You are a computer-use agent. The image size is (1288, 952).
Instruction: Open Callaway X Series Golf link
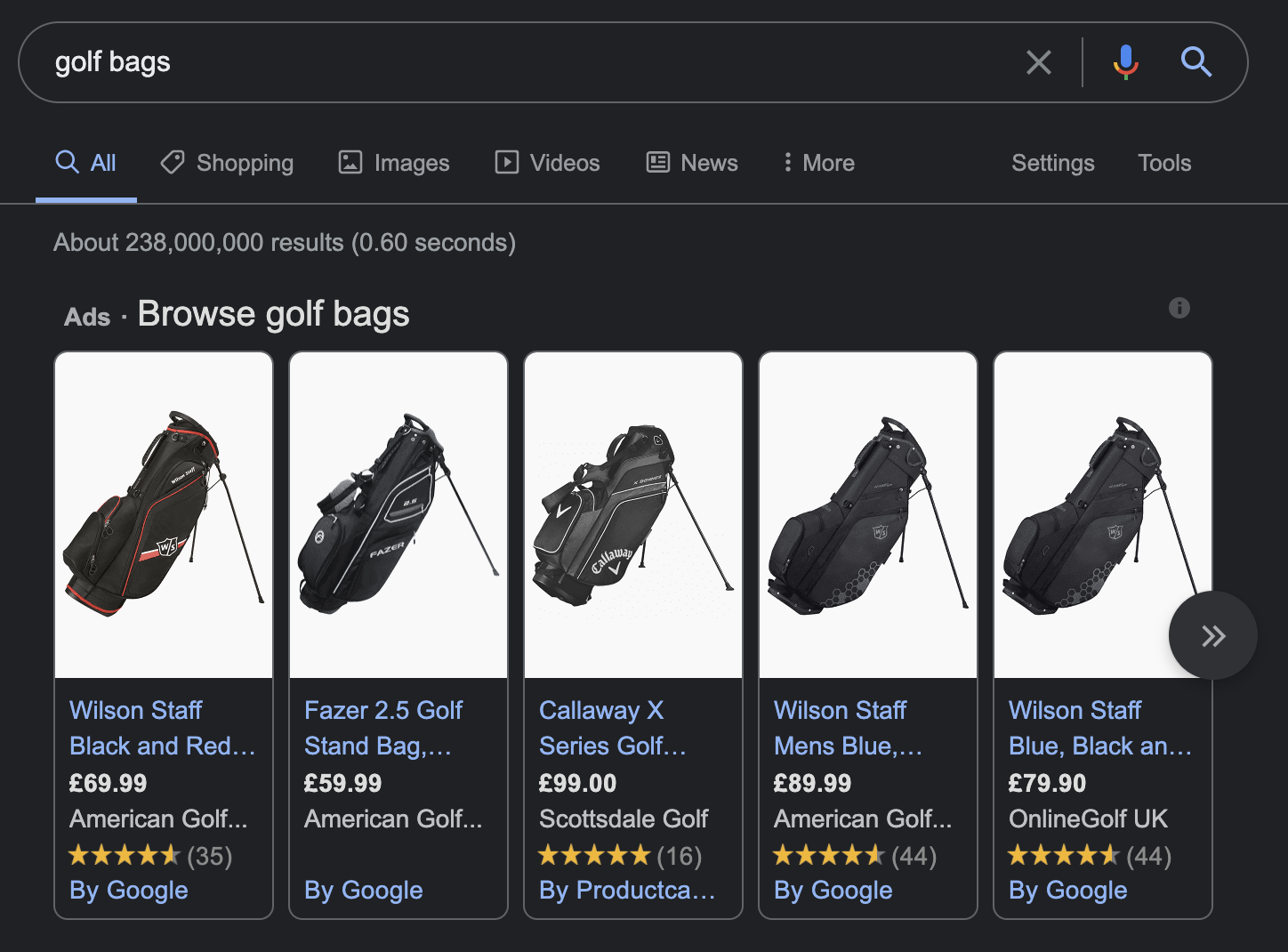pos(613,728)
